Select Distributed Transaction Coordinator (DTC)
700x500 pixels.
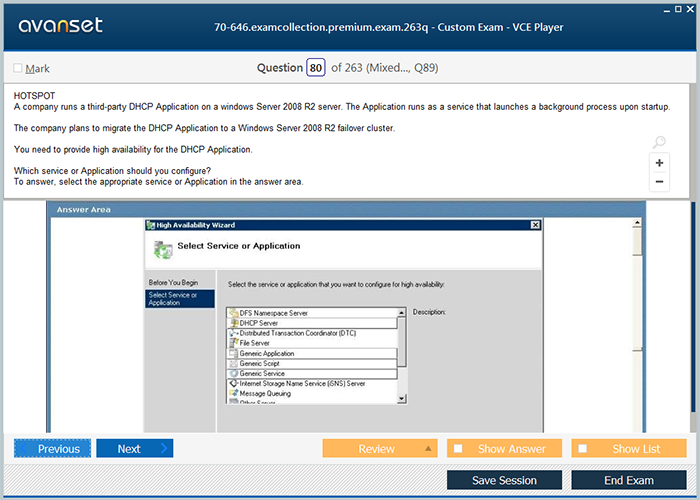pyautogui.click(x=312, y=333)
